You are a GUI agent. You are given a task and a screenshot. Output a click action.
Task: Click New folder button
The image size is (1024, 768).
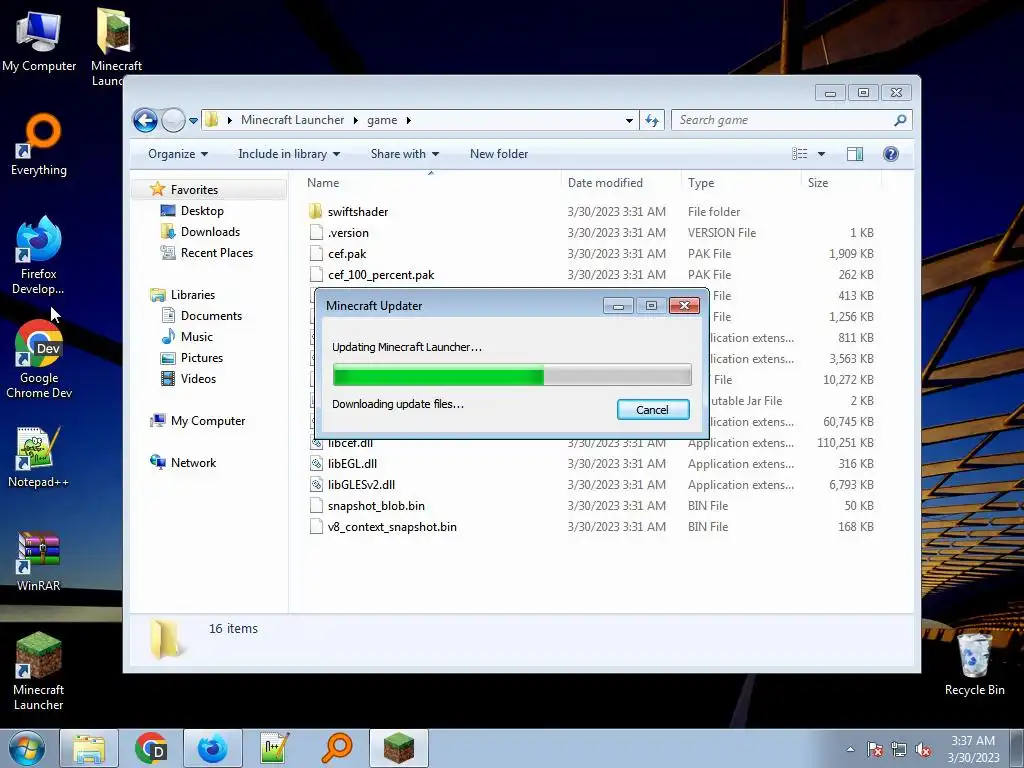499,154
